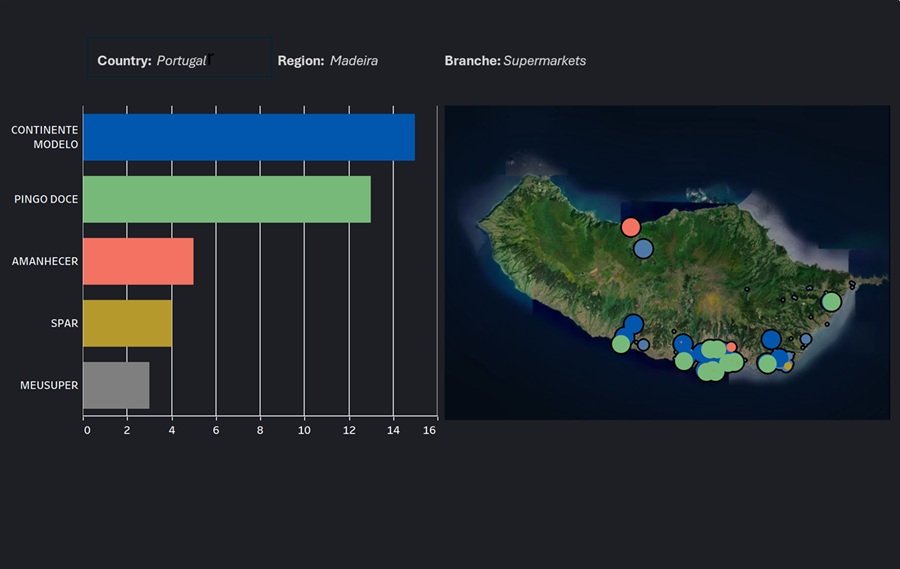Click the small salmon marker on the south coast

click(x=731, y=347)
